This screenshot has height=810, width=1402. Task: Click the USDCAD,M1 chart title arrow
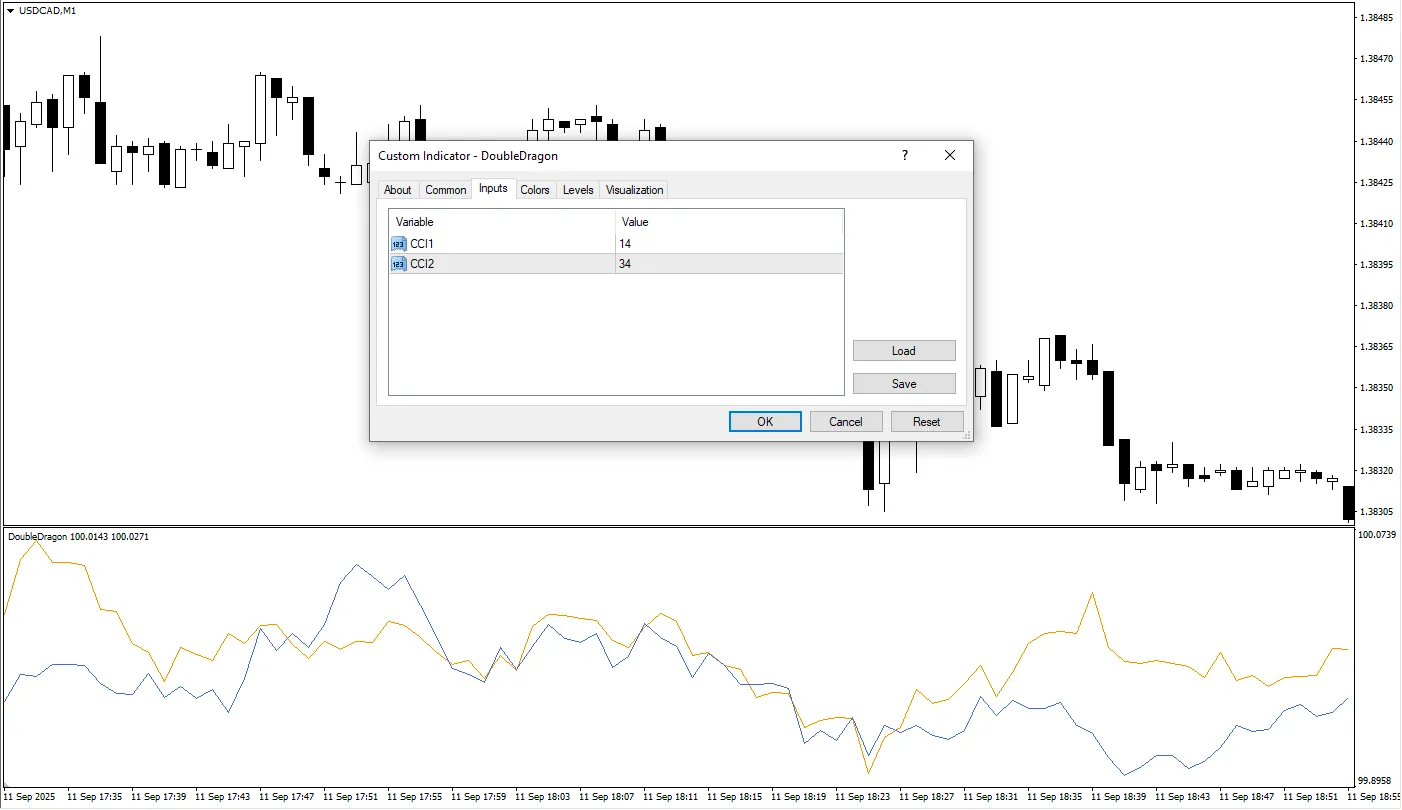click(10, 10)
